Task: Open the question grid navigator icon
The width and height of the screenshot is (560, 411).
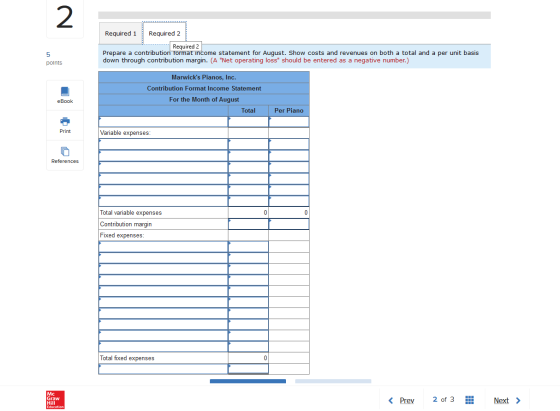Action: (x=469, y=400)
